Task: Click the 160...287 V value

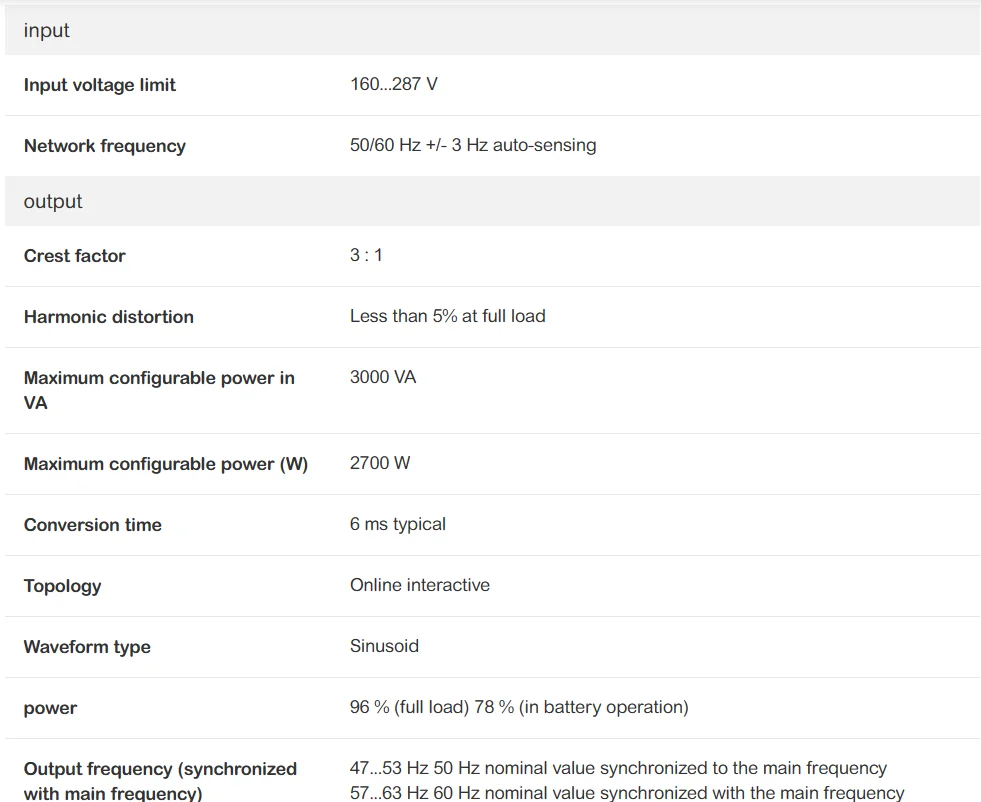Action: (393, 84)
